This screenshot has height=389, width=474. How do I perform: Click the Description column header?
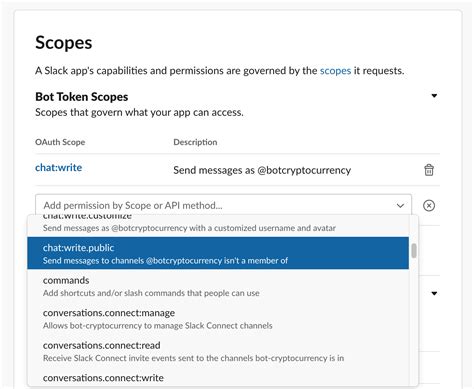[x=195, y=142]
